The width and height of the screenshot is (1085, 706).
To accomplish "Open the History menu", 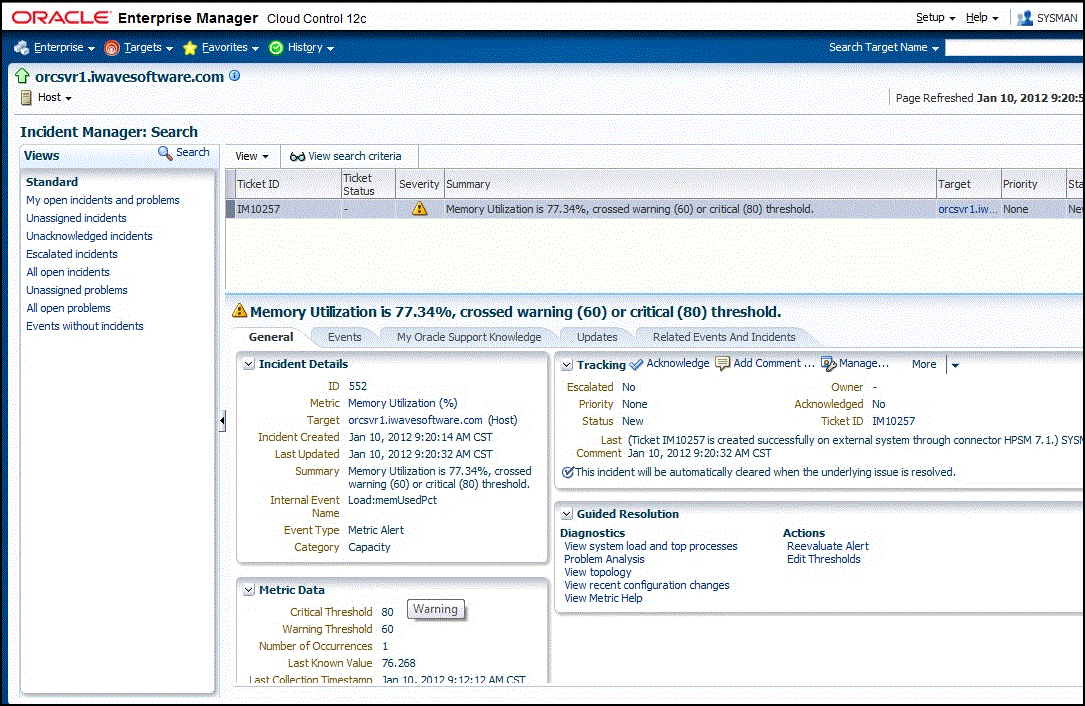I will (x=311, y=48).
